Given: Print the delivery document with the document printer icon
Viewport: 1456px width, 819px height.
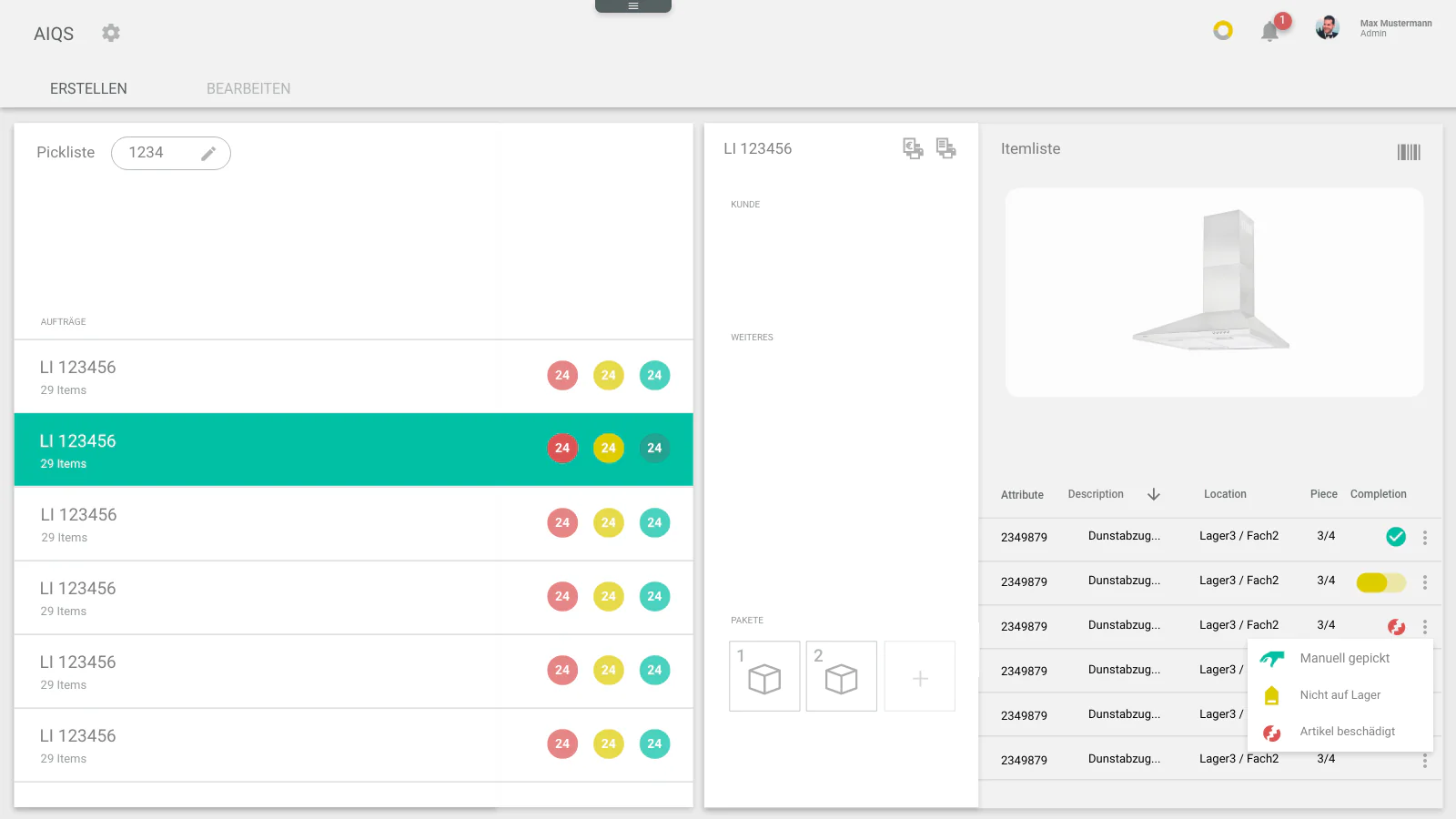Looking at the screenshot, I should [x=946, y=148].
